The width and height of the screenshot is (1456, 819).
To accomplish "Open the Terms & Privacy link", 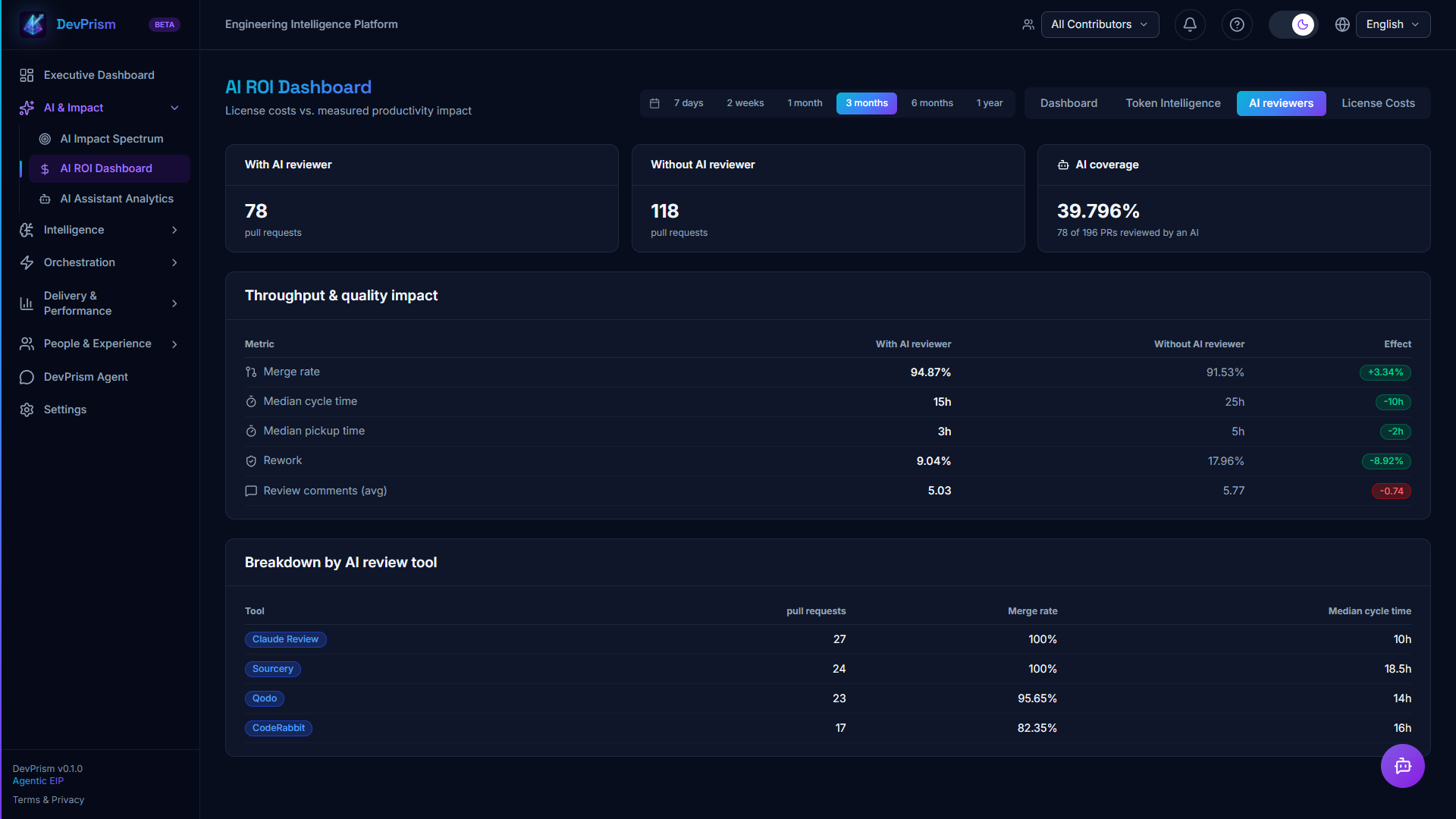I will tap(49, 800).
